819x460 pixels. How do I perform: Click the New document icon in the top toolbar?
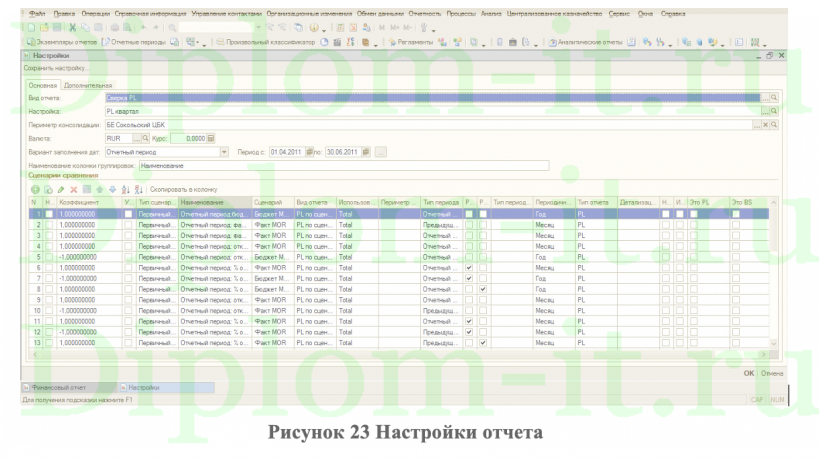tap(31, 28)
